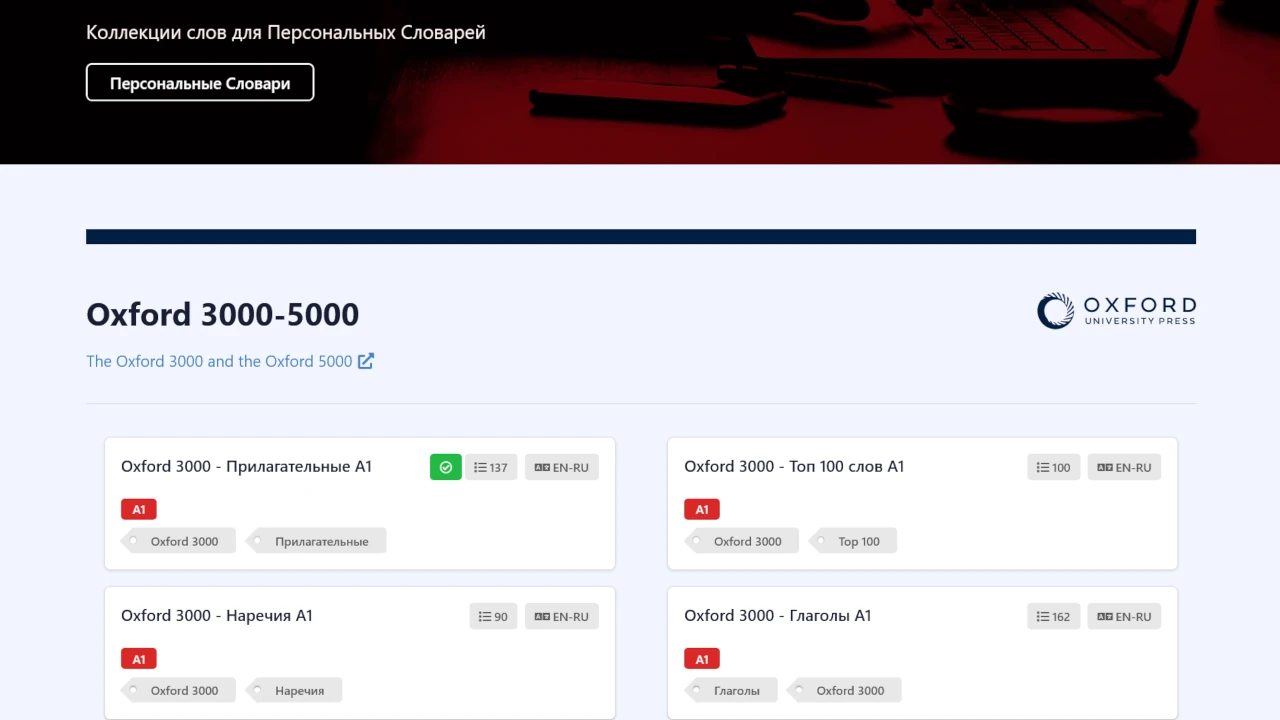Open Oxford 3000 - Топ 100 слов A1 title
Image resolution: width=1280 pixels, height=720 pixels.
click(794, 466)
